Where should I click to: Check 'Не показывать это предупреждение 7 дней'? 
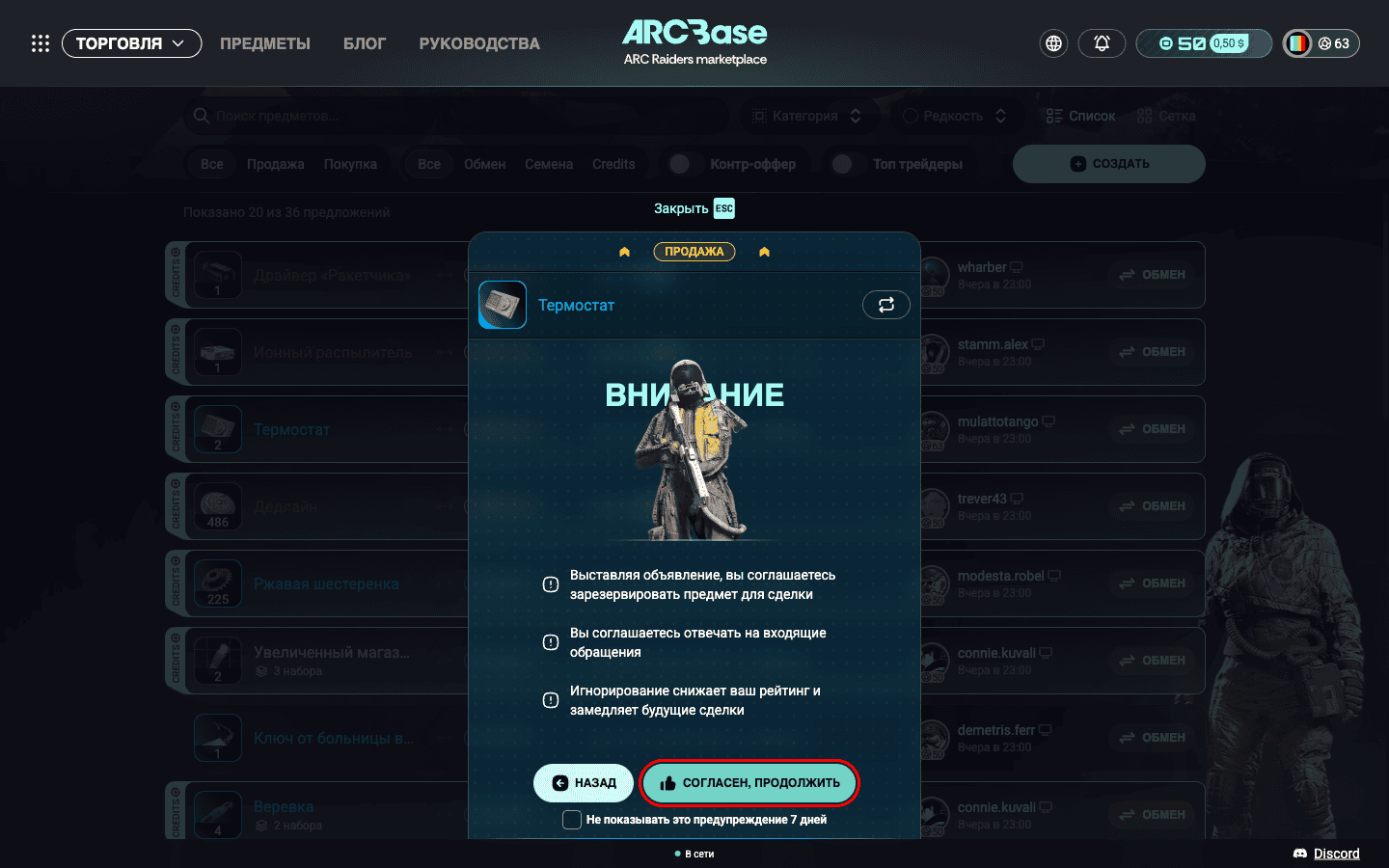[572, 820]
